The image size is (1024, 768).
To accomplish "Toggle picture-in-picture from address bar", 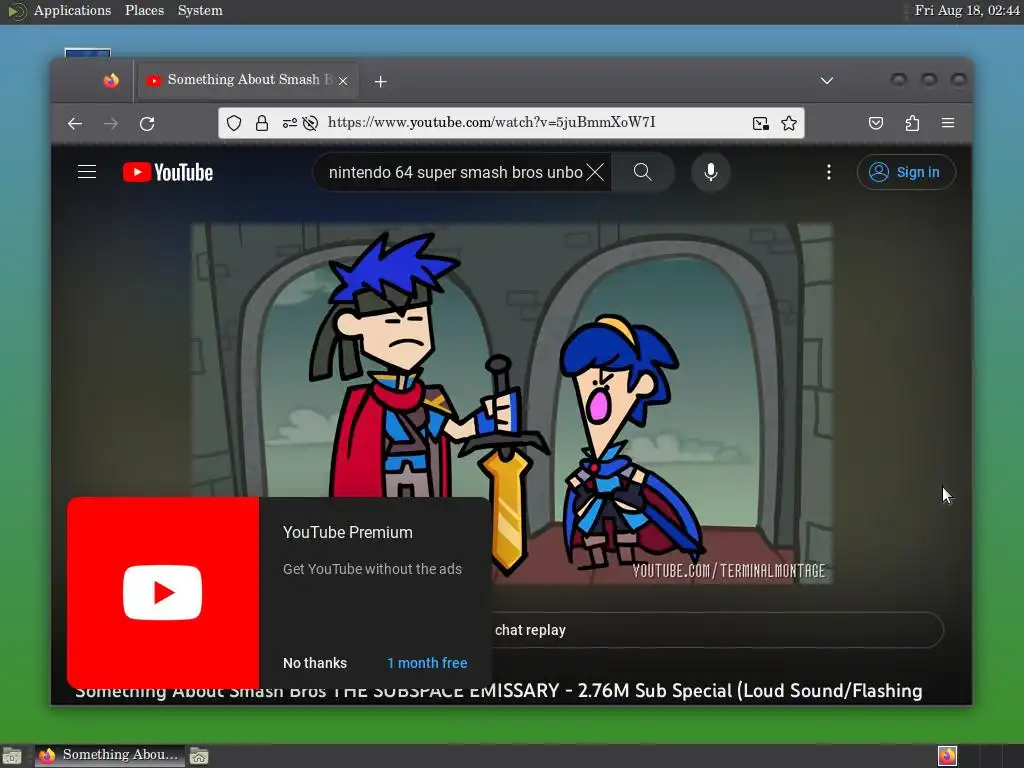I will pos(760,123).
